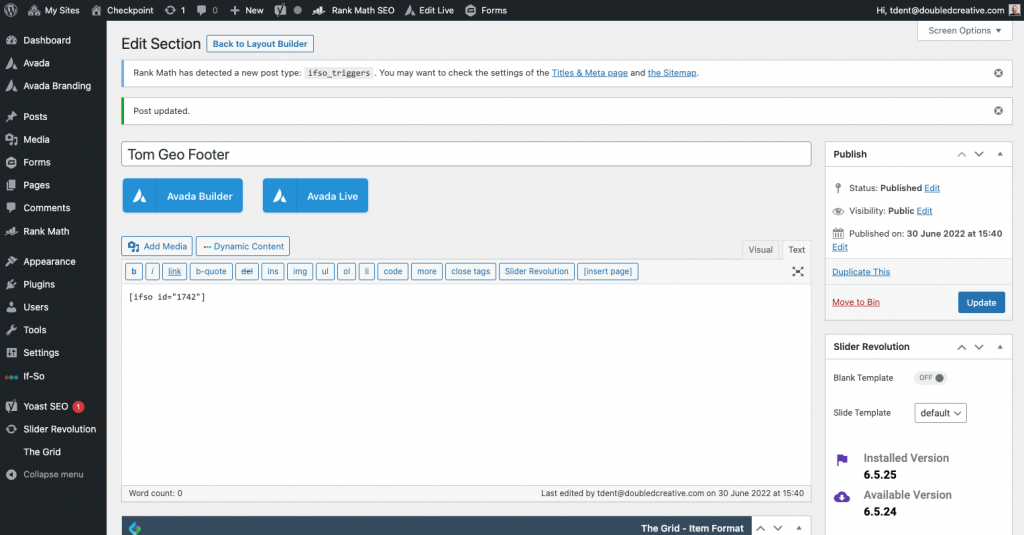Click the Yoast icon in admin bar

pyautogui.click(x=280, y=10)
